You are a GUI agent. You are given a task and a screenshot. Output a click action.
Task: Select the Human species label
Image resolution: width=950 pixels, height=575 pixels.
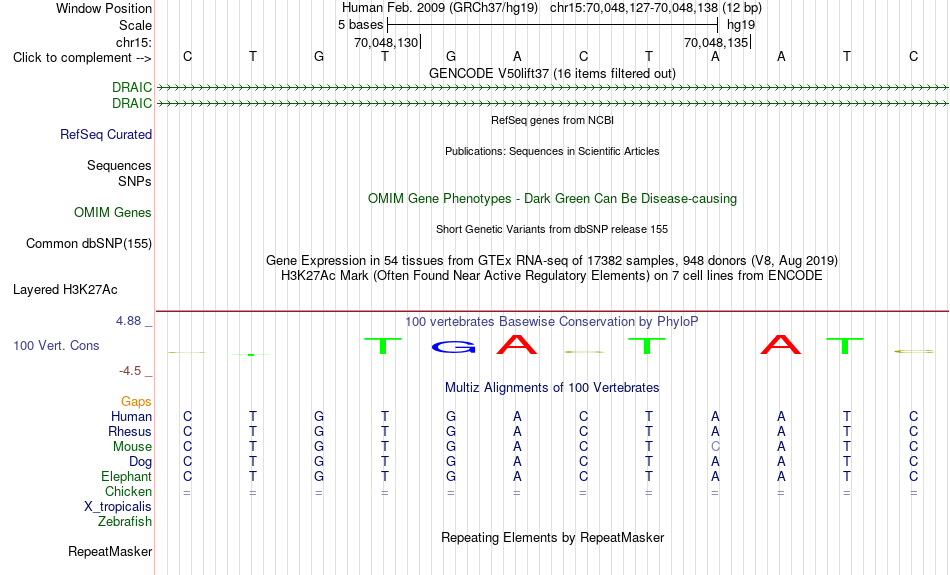tap(131, 416)
